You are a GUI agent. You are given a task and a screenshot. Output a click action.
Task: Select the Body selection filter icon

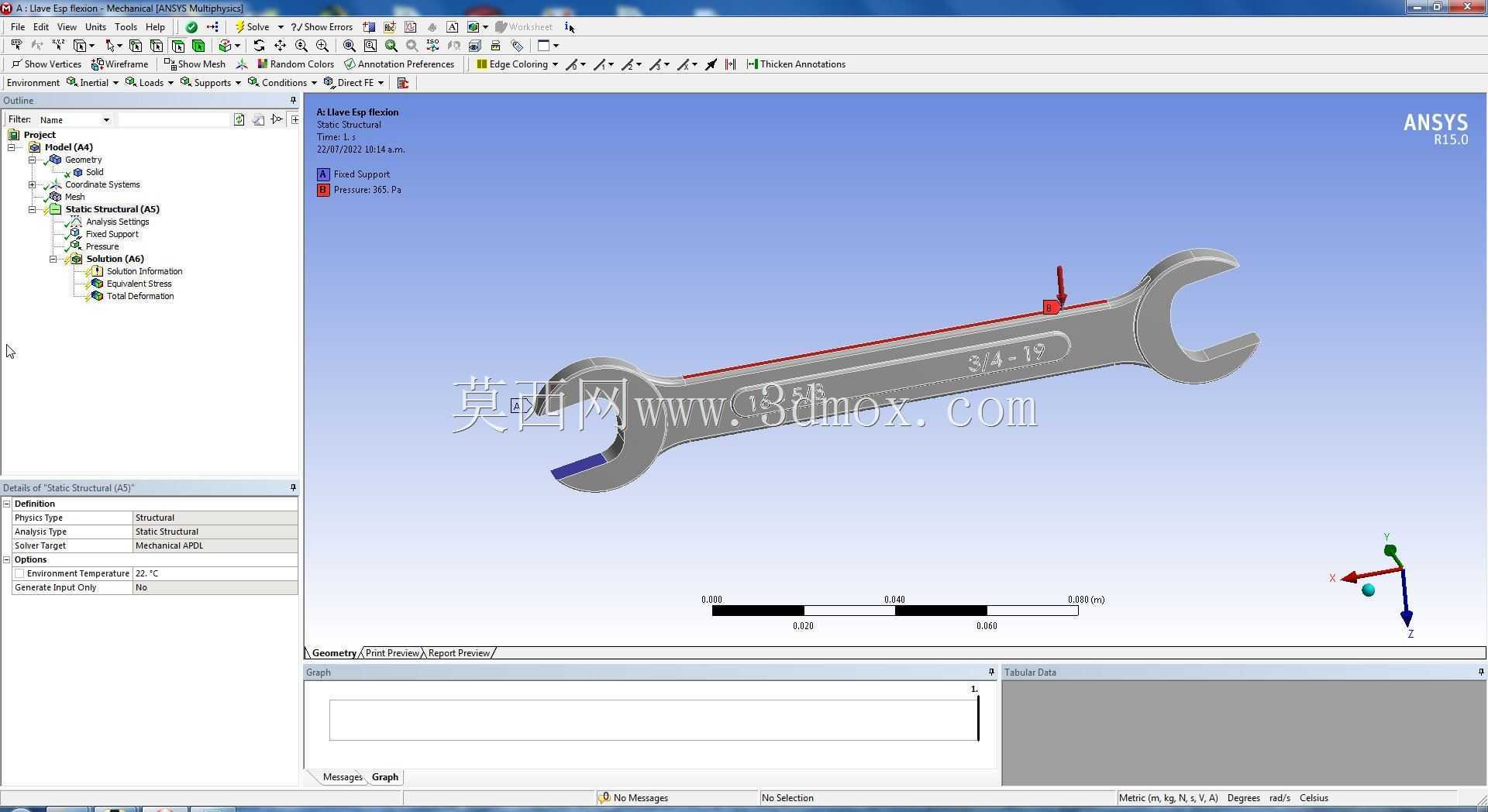[x=198, y=46]
